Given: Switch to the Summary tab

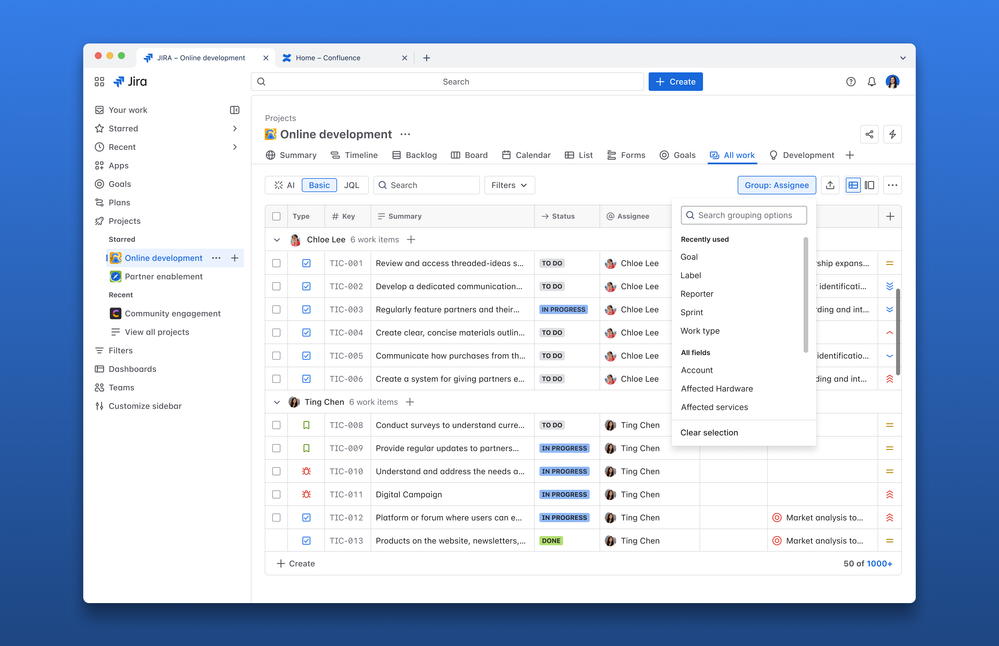Looking at the screenshot, I should coord(291,155).
